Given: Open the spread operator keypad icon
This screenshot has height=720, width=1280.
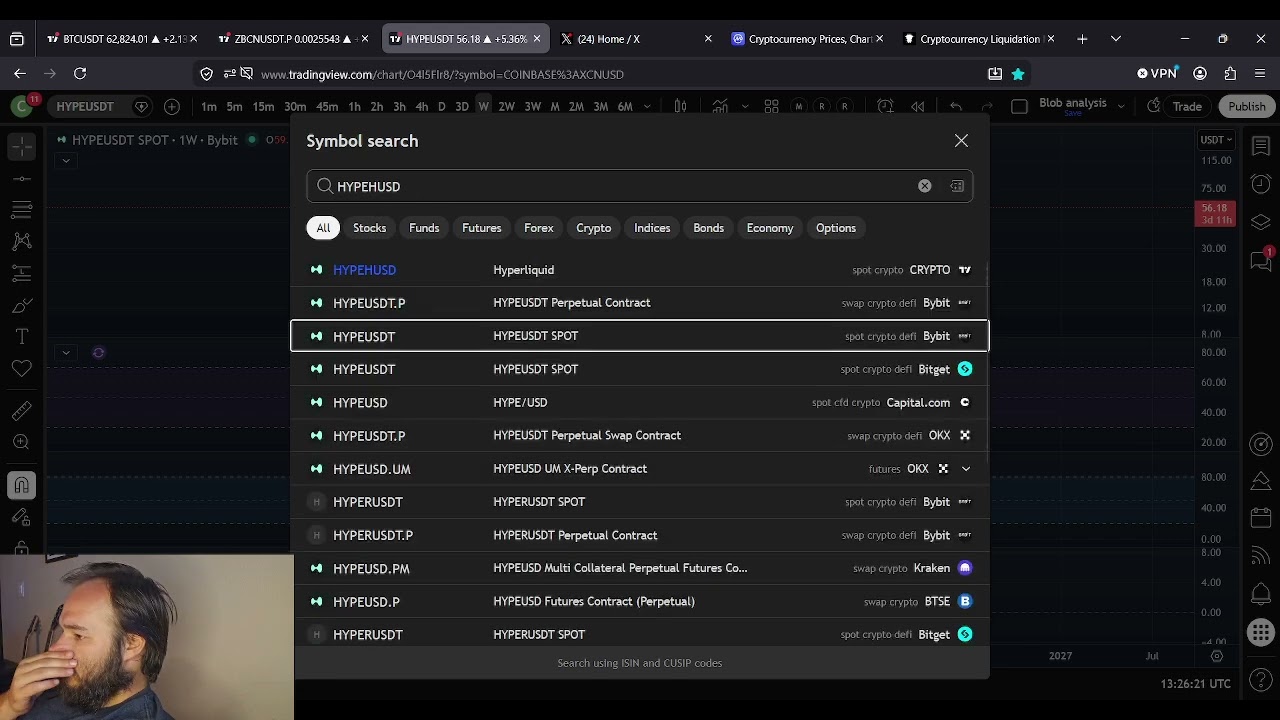Looking at the screenshot, I should point(957,186).
